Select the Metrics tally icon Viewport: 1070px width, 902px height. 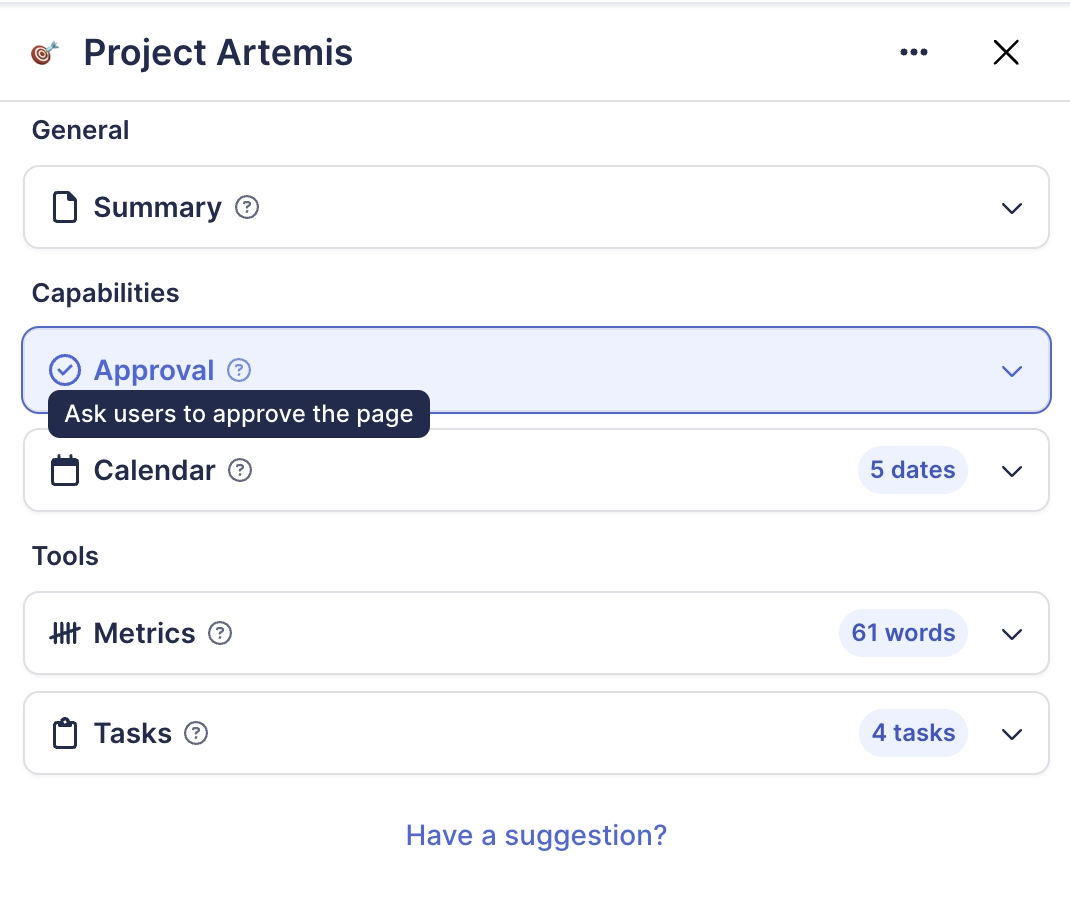[x=65, y=632]
